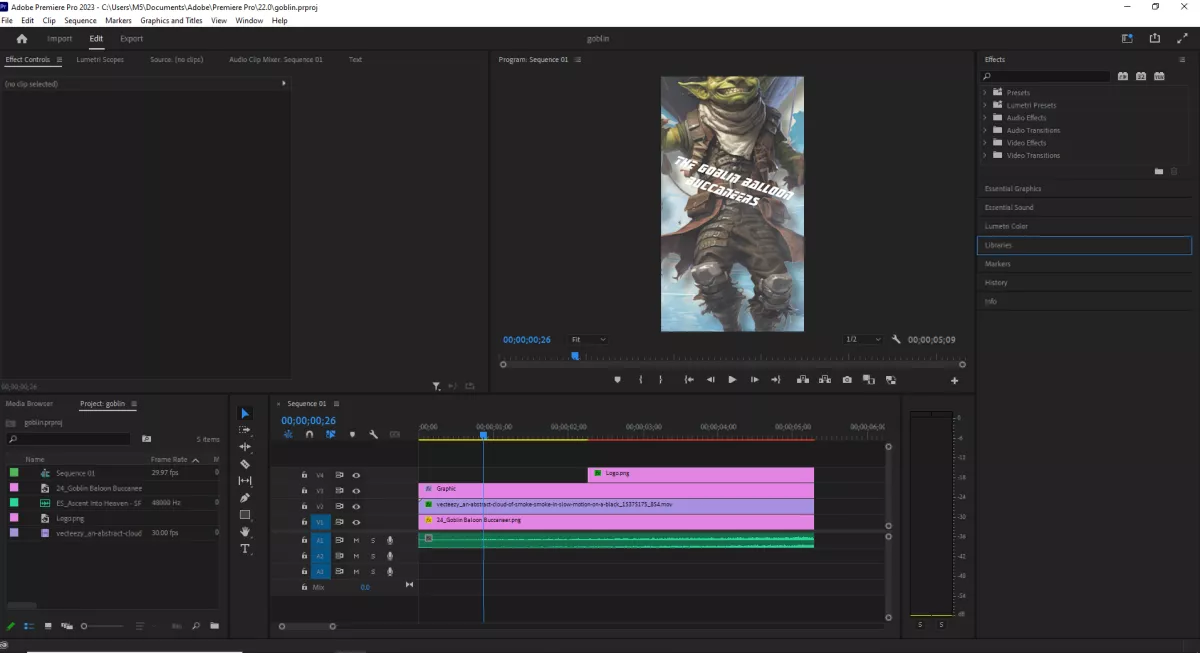
Task: Select the Hand tool
Action: coord(245,532)
